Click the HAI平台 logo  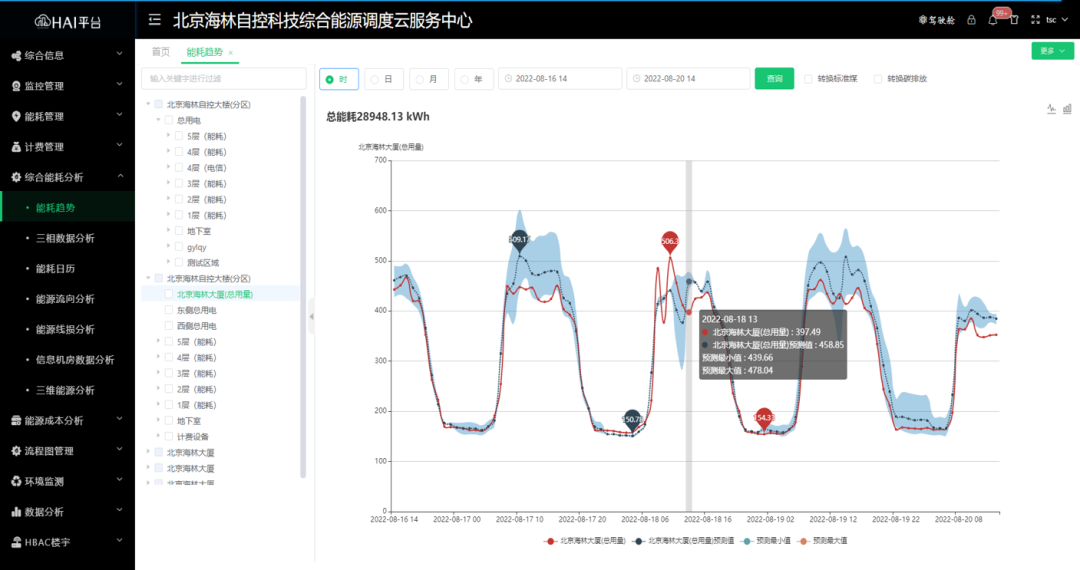coord(68,22)
